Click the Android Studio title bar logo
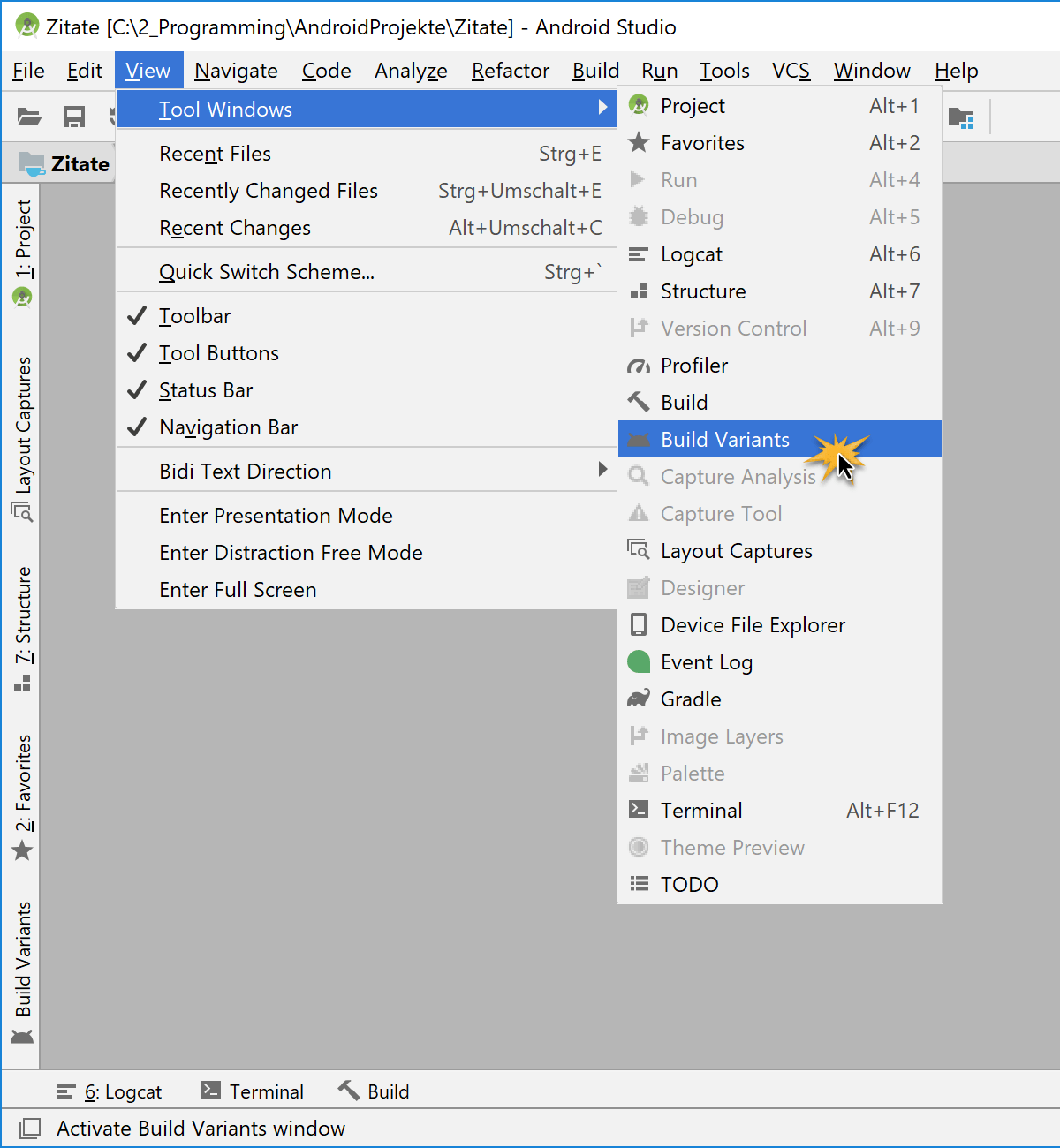 [x=27, y=26]
